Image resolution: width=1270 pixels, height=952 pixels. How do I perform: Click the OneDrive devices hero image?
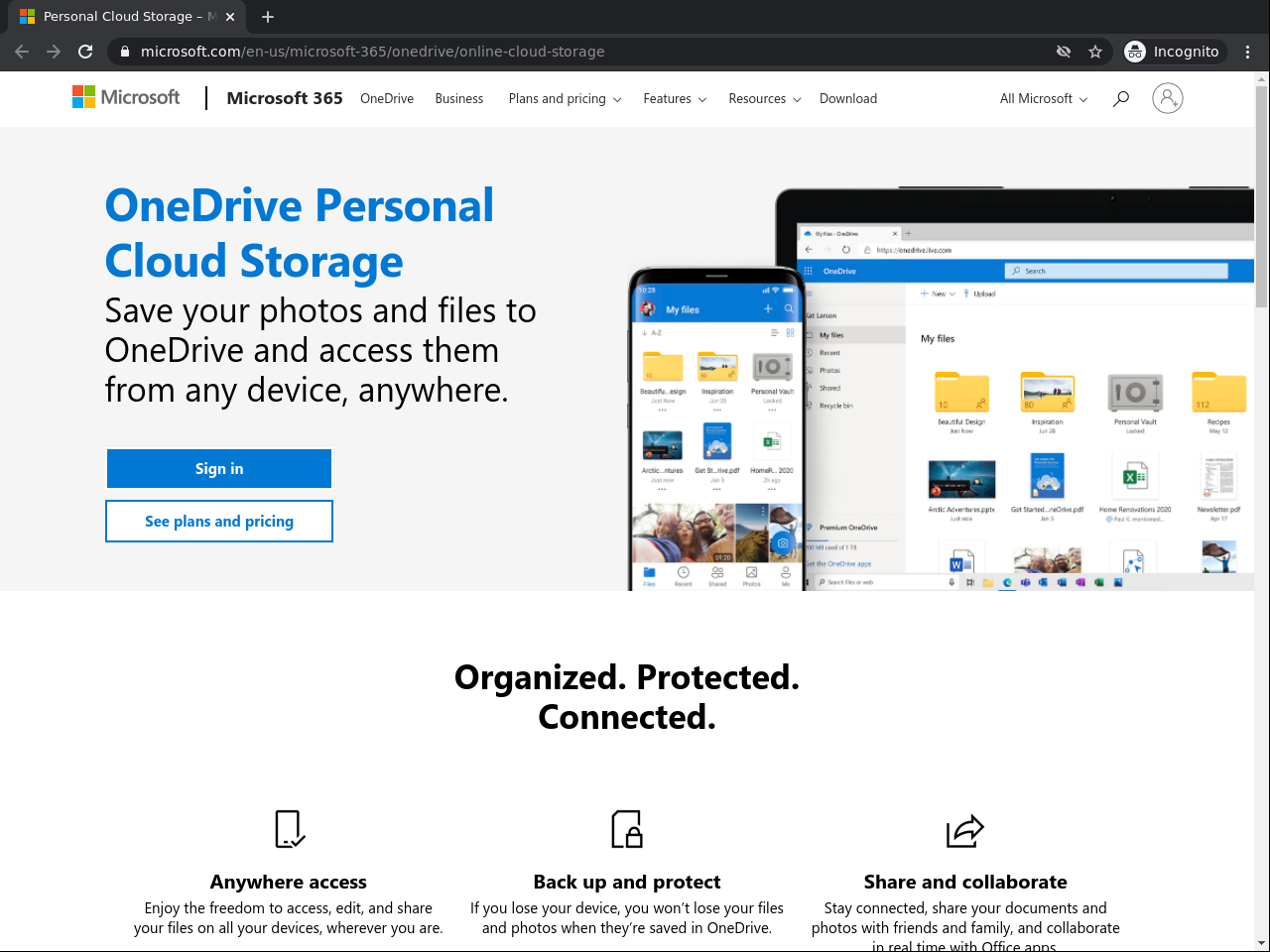[x=941, y=389]
